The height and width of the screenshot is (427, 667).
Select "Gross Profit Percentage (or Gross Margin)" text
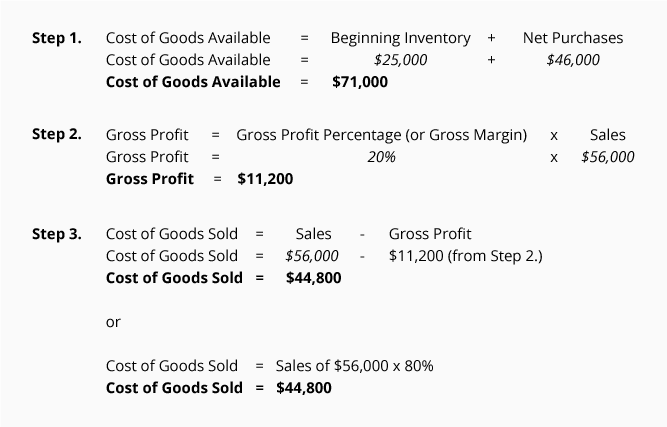pos(381,135)
